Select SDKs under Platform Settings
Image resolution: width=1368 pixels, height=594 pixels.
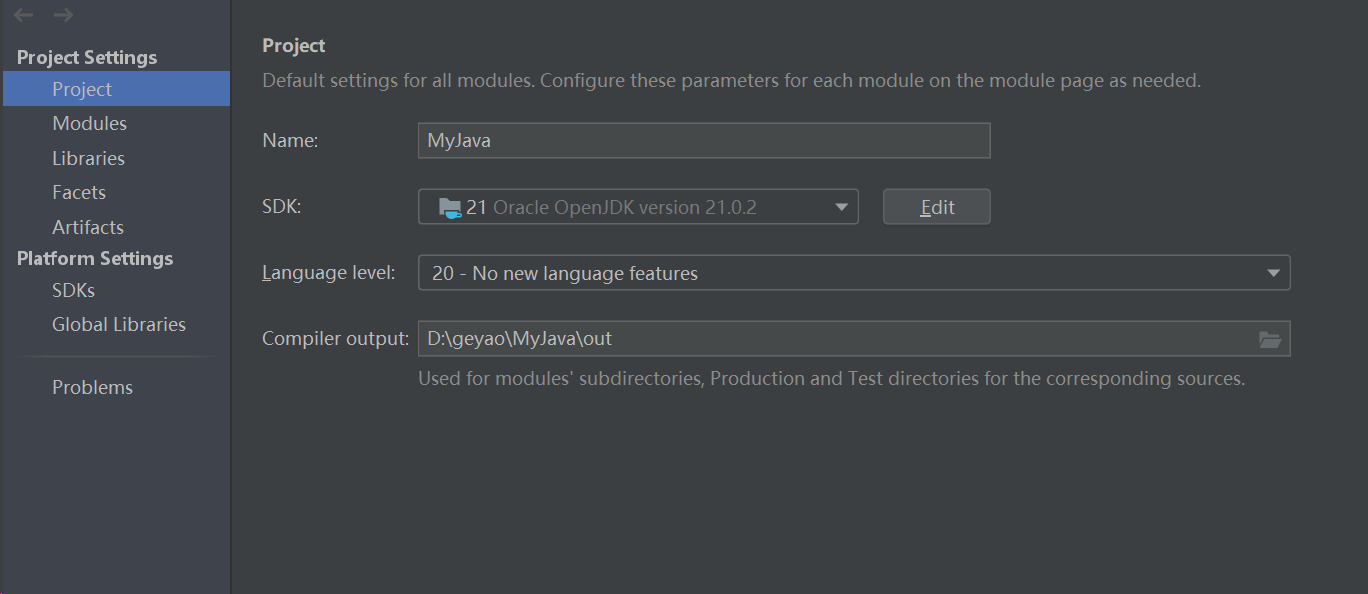point(73,290)
